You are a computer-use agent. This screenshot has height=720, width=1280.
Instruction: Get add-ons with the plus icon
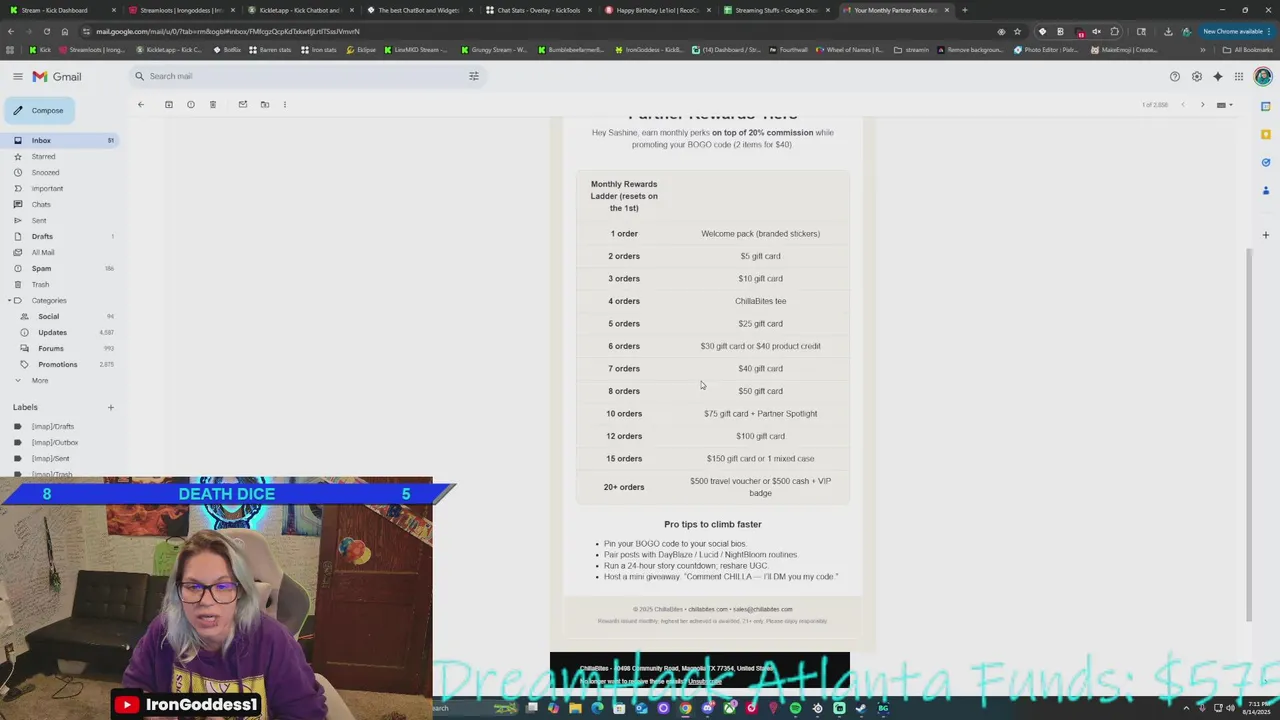(x=1266, y=235)
